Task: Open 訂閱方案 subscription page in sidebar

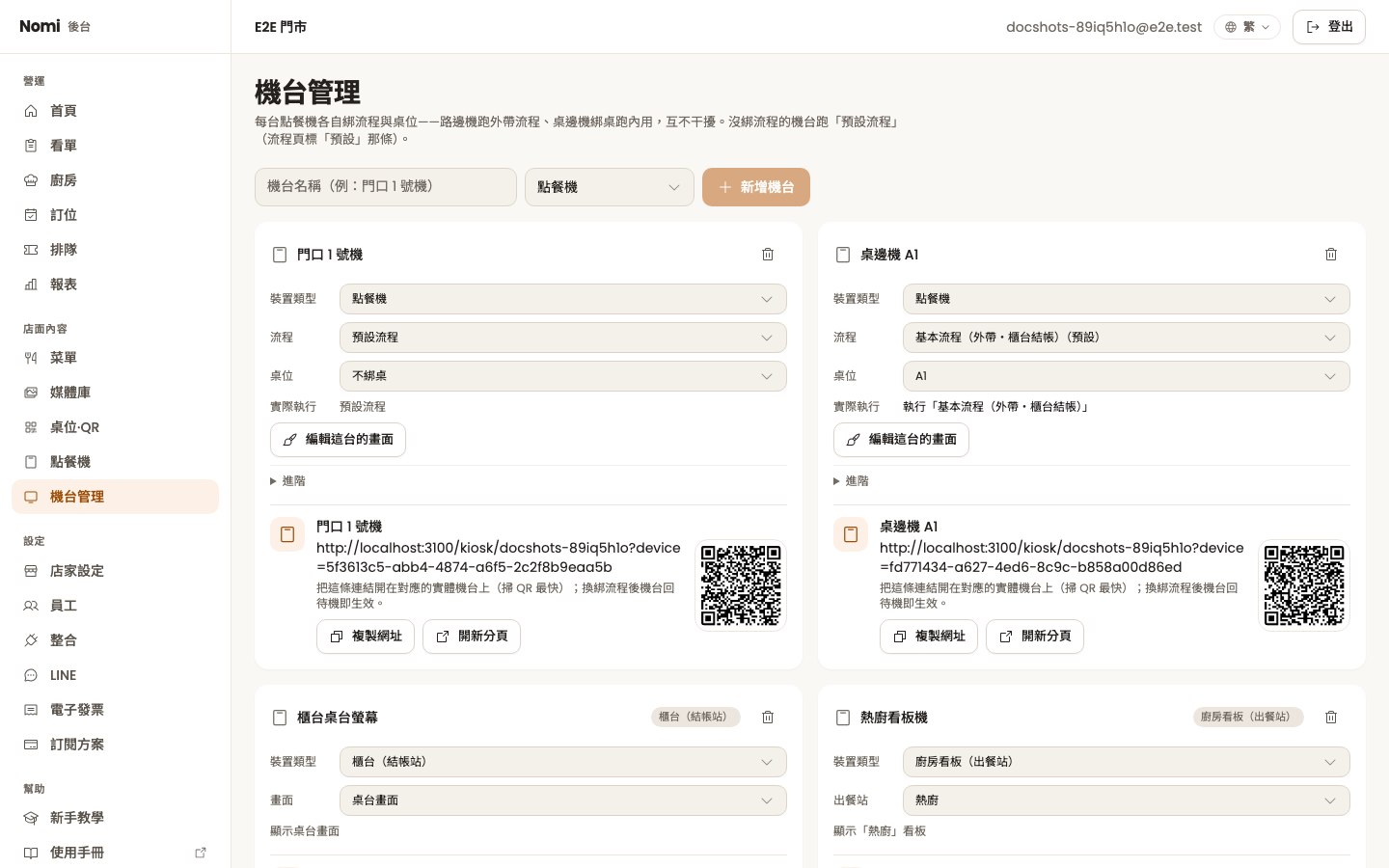Action: point(115,745)
